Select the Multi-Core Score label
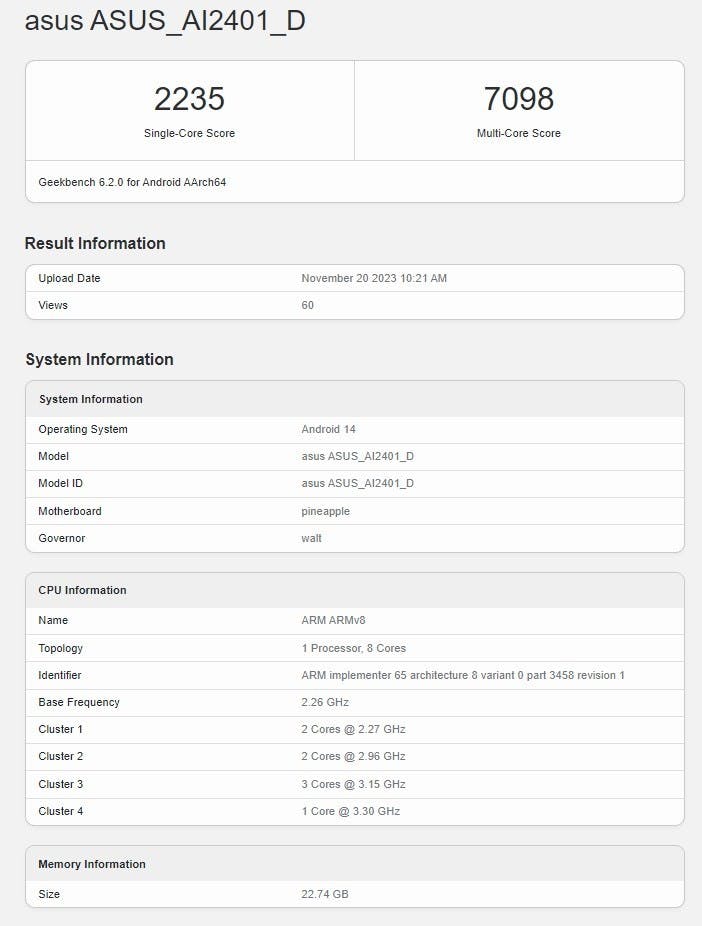702x926 pixels. point(518,133)
